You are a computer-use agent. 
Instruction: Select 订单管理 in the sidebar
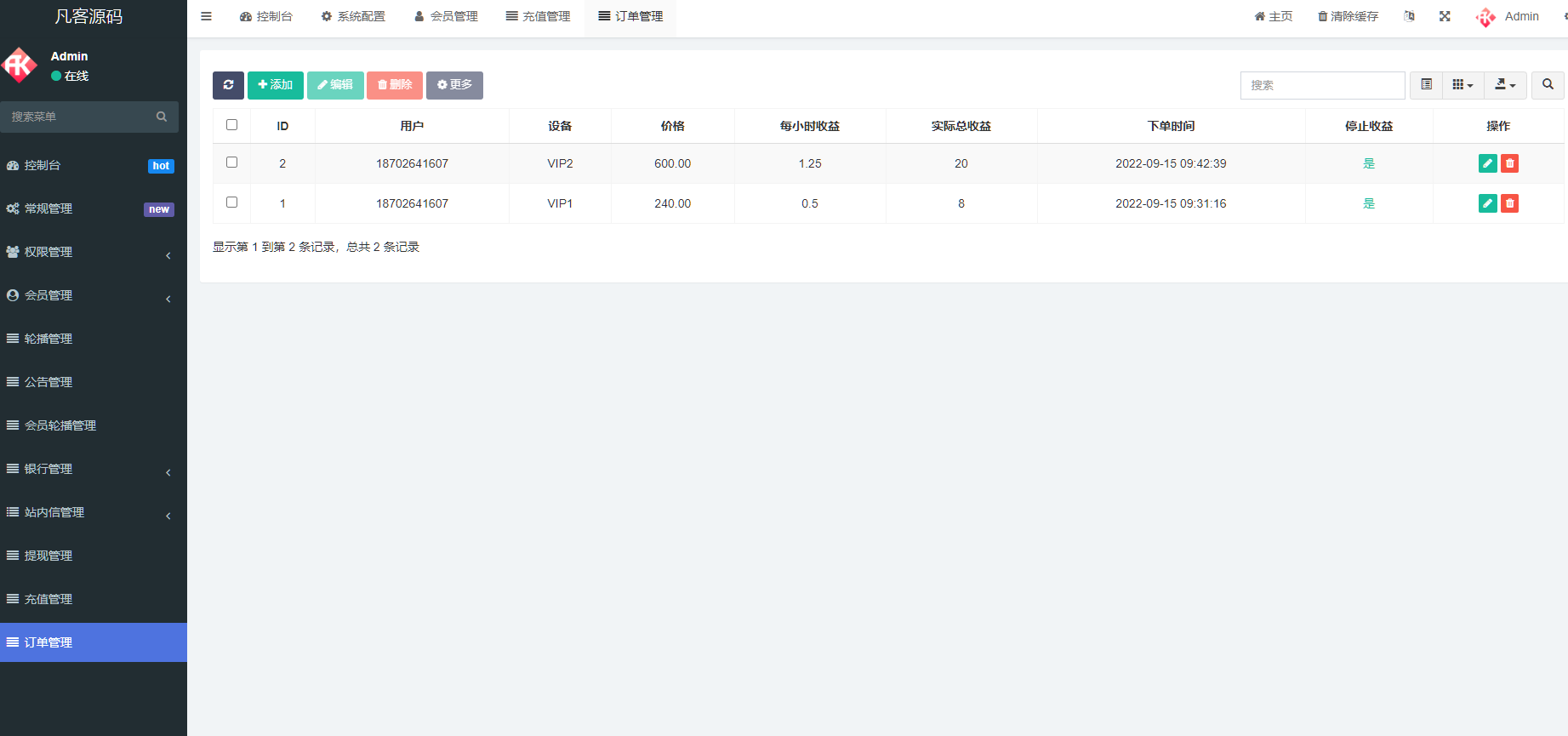(94, 642)
